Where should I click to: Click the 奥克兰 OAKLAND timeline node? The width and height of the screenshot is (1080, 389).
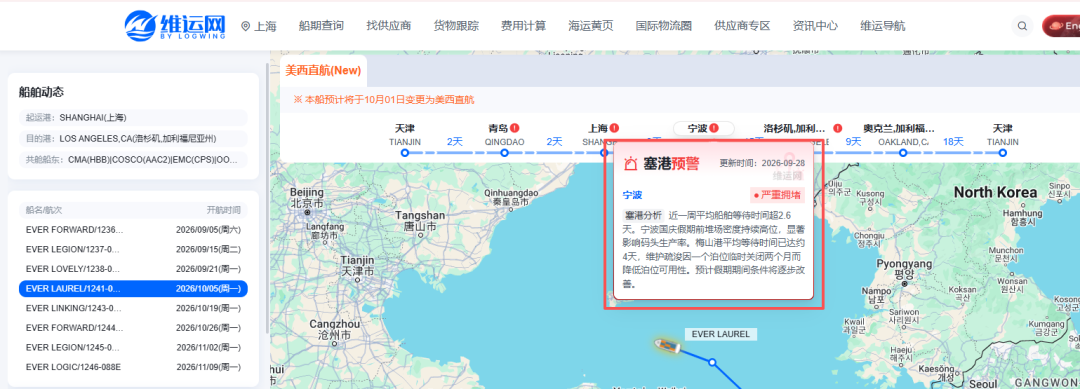903,153
